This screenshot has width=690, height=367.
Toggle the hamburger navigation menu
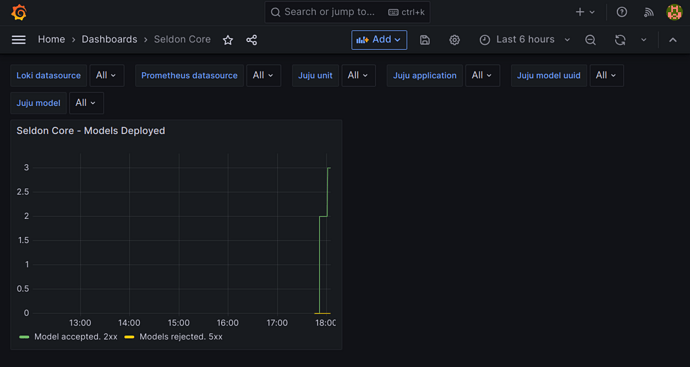tap(18, 40)
